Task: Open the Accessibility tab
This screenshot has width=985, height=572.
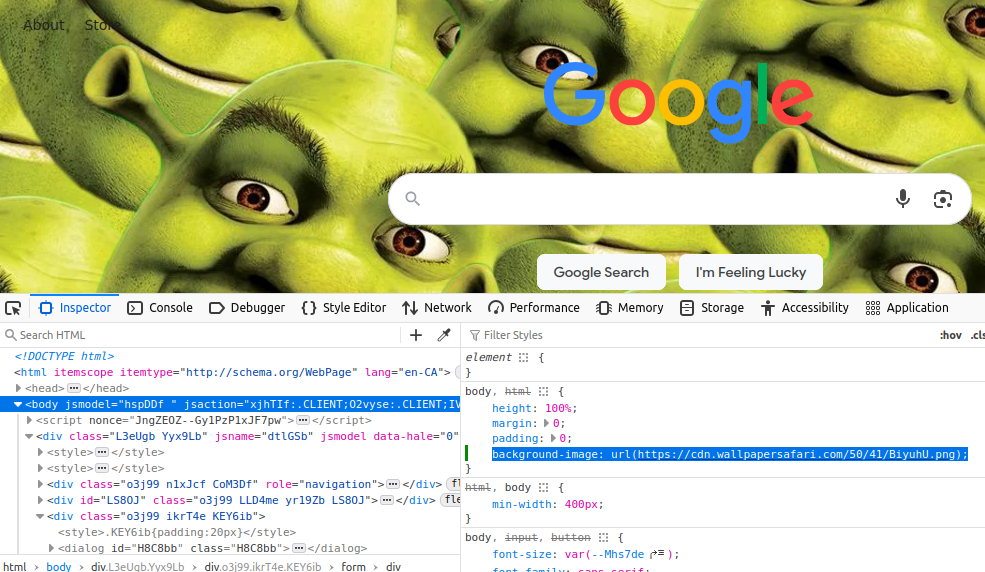Action: pos(805,308)
